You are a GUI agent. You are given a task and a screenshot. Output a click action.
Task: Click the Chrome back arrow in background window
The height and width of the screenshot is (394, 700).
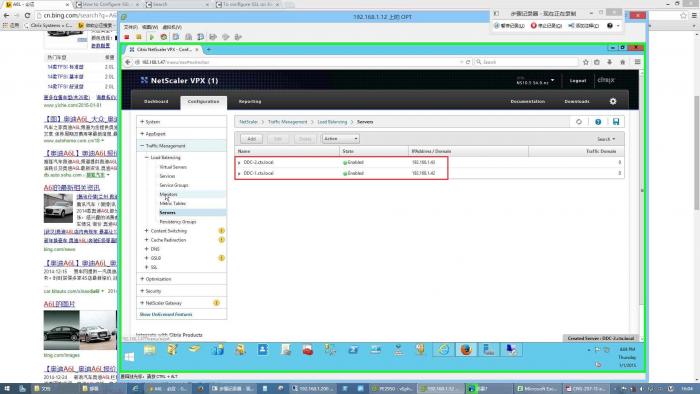click(6, 15)
